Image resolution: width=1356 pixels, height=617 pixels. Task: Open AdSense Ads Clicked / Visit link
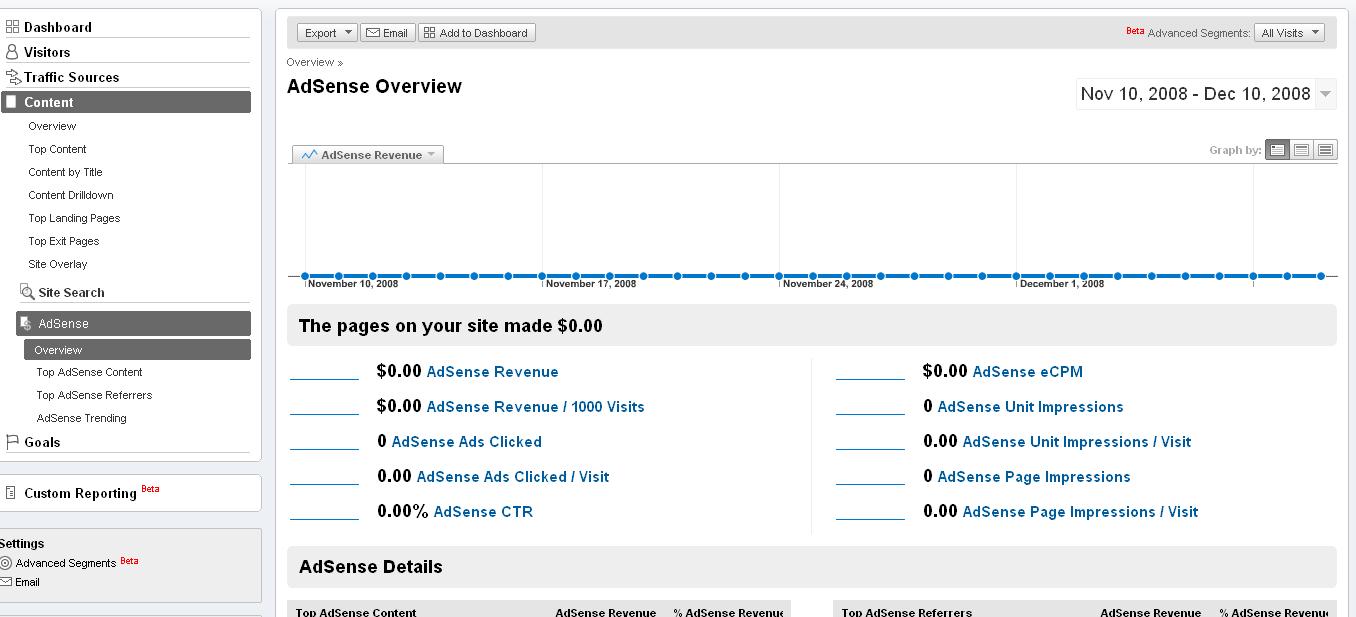point(512,477)
